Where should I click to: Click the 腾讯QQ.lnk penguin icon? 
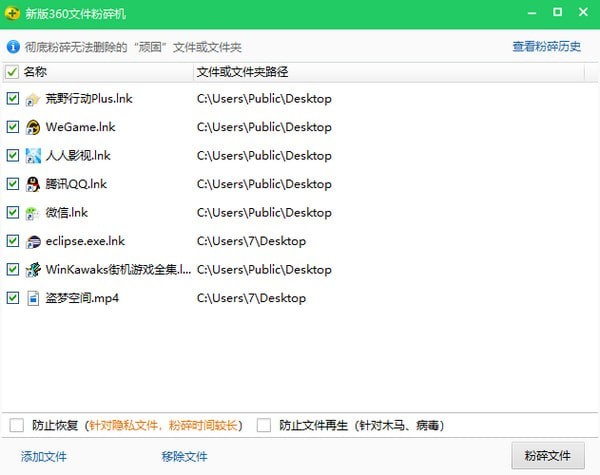(x=33, y=184)
